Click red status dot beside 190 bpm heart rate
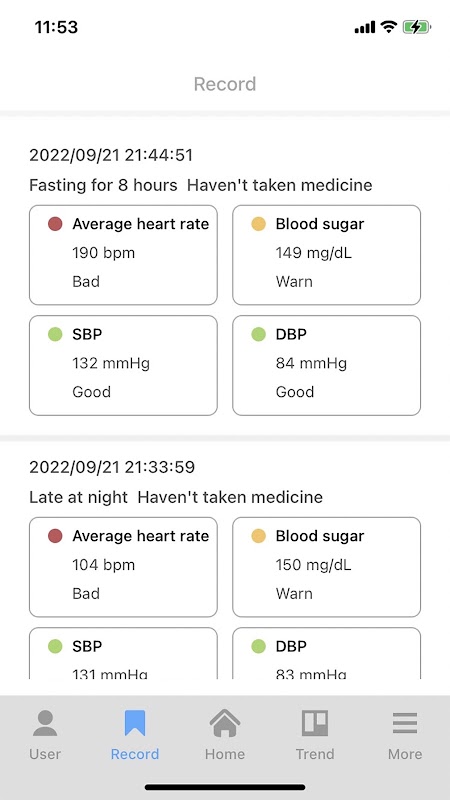450x800 pixels. pyautogui.click(x=55, y=224)
